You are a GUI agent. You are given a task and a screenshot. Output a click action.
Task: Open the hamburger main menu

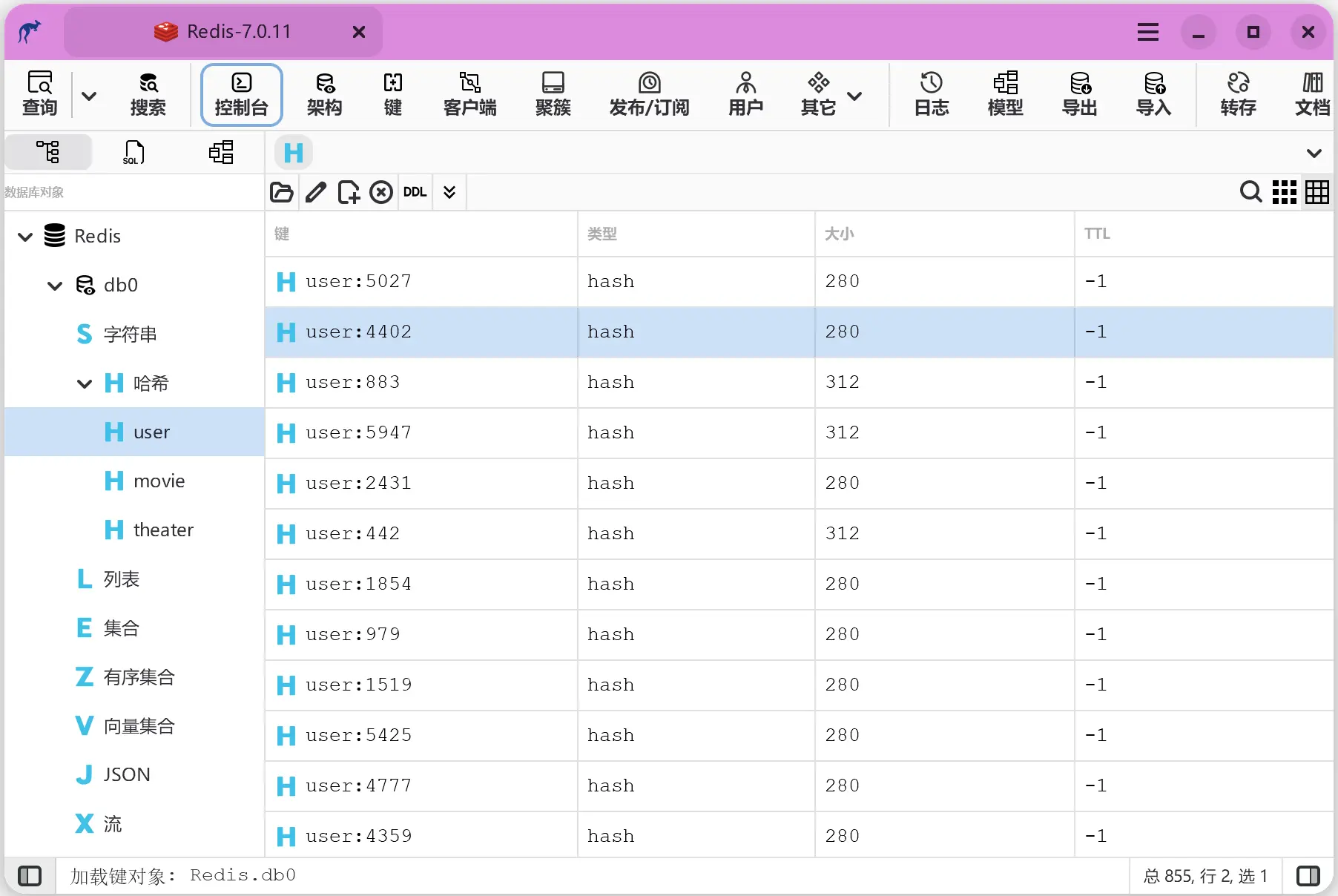coord(1147,32)
